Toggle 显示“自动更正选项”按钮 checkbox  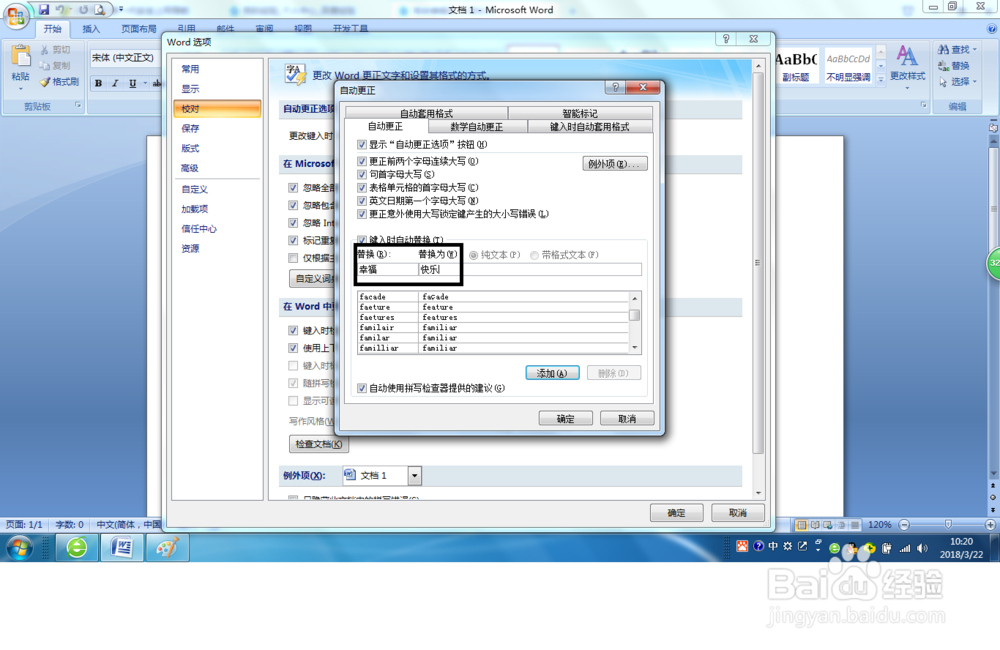[x=362, y=145]
